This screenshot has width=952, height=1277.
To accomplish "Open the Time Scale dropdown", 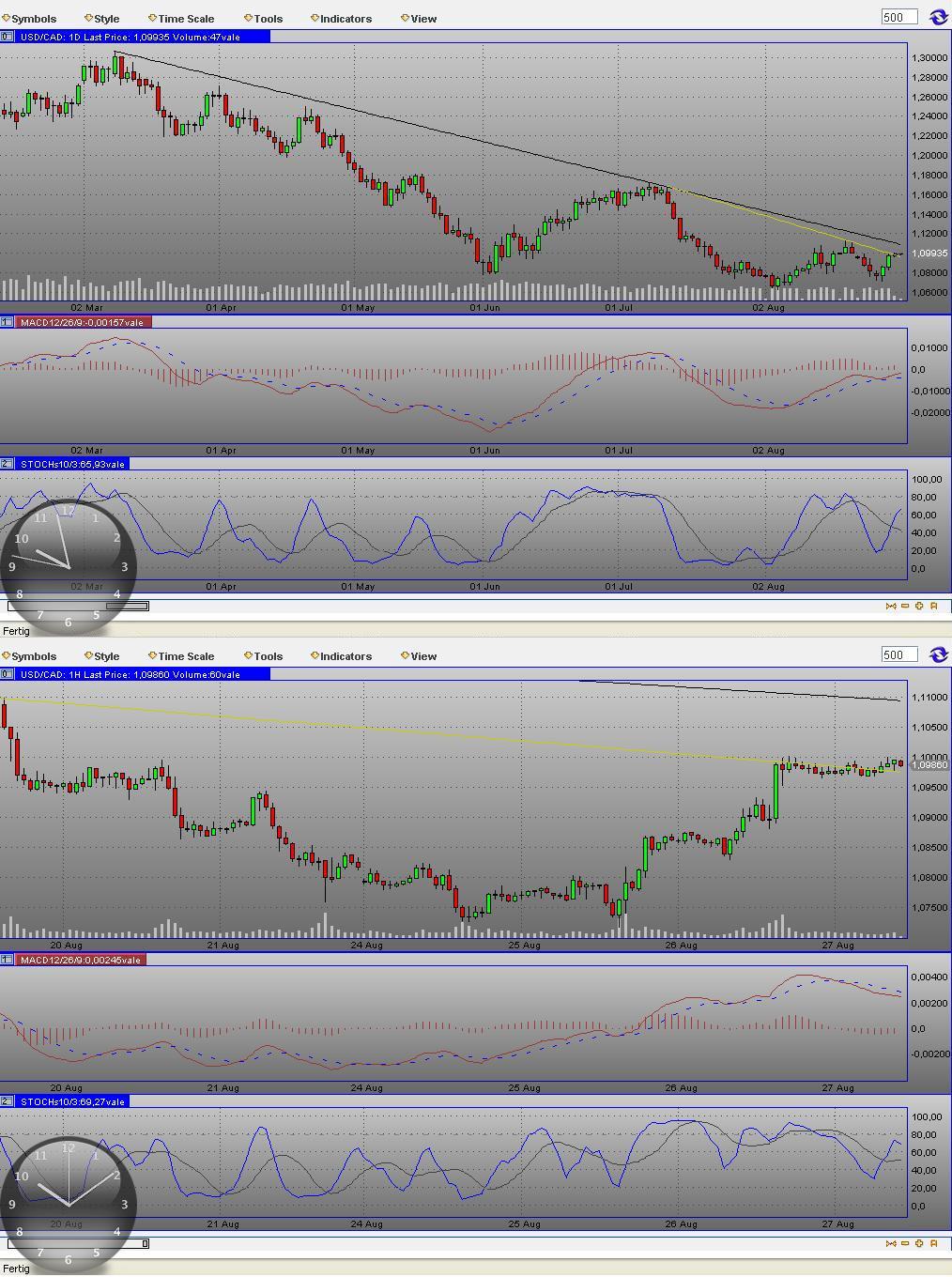I will (184, 18).
